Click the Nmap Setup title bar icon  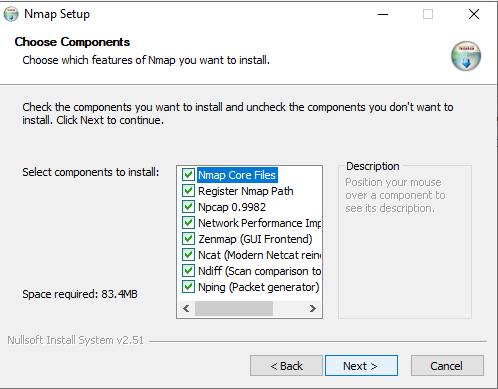[x=11, y=14]
